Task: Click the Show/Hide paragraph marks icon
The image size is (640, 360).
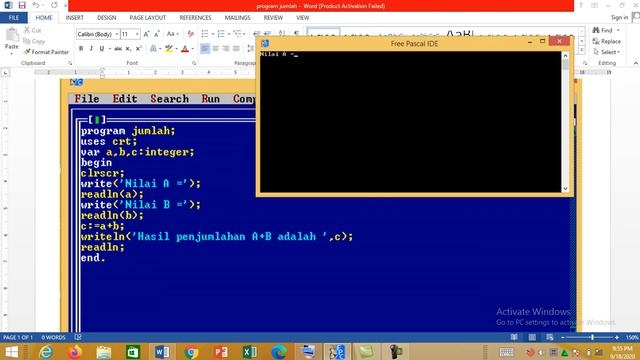Action: (296, 33)
